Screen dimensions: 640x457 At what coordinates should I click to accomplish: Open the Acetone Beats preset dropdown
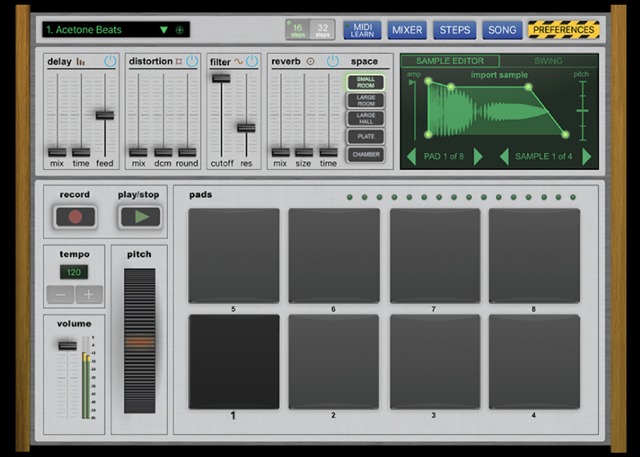[x=164, y=30]
